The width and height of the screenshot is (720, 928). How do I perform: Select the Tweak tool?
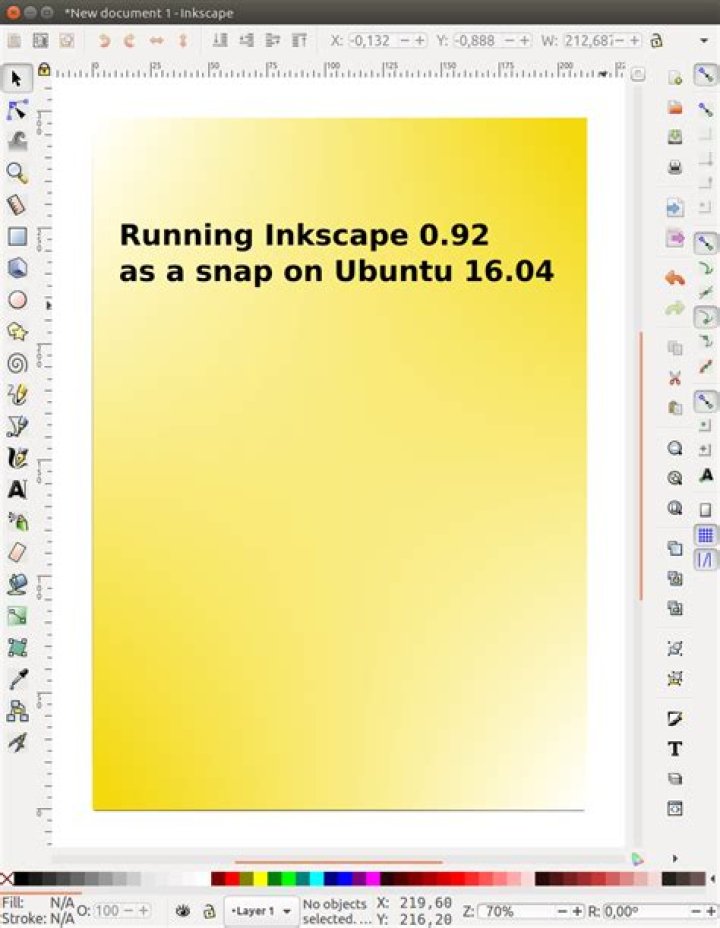17,141
